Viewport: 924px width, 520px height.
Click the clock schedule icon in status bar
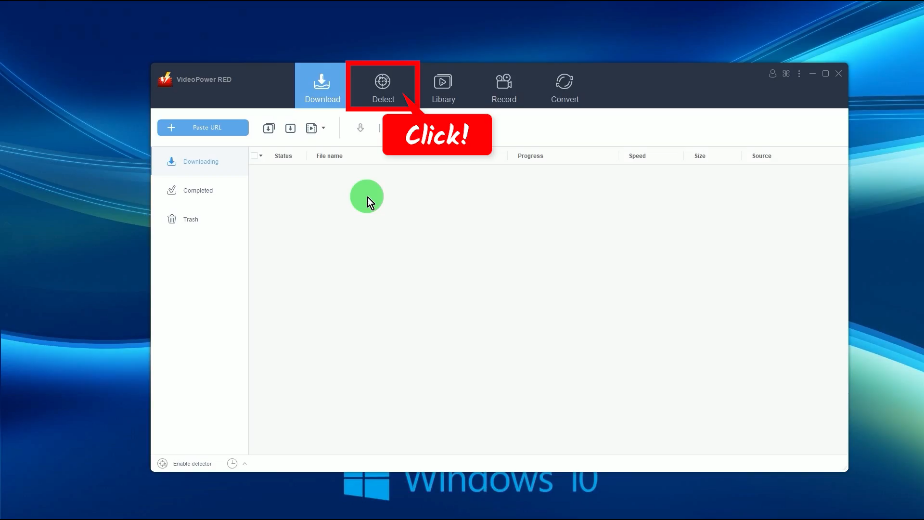click(232, 463)
